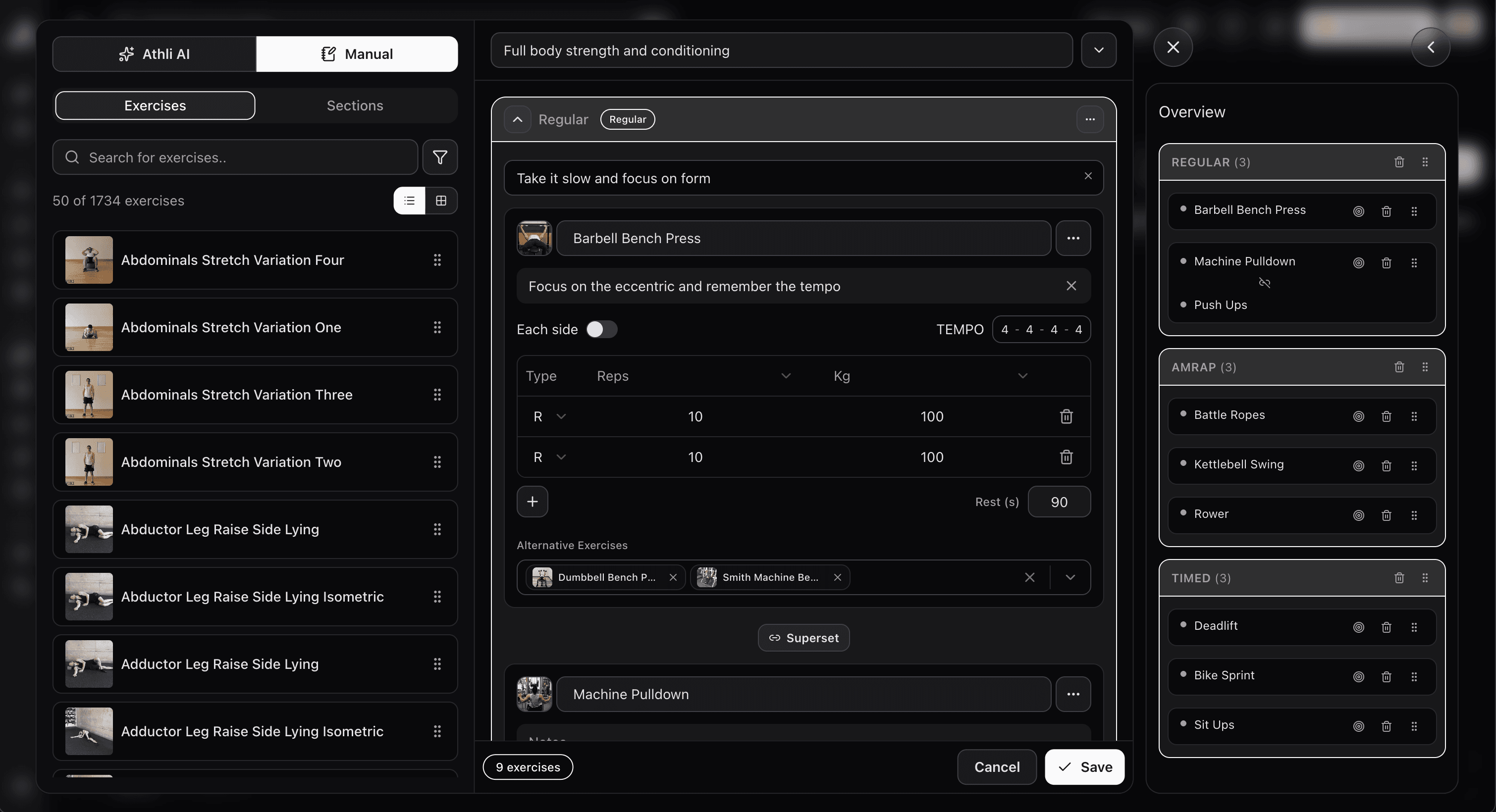This screenshot has width=1496, height=812.
Task: Open the alternative exercises dropdown
Action: tap(1070, 577)
